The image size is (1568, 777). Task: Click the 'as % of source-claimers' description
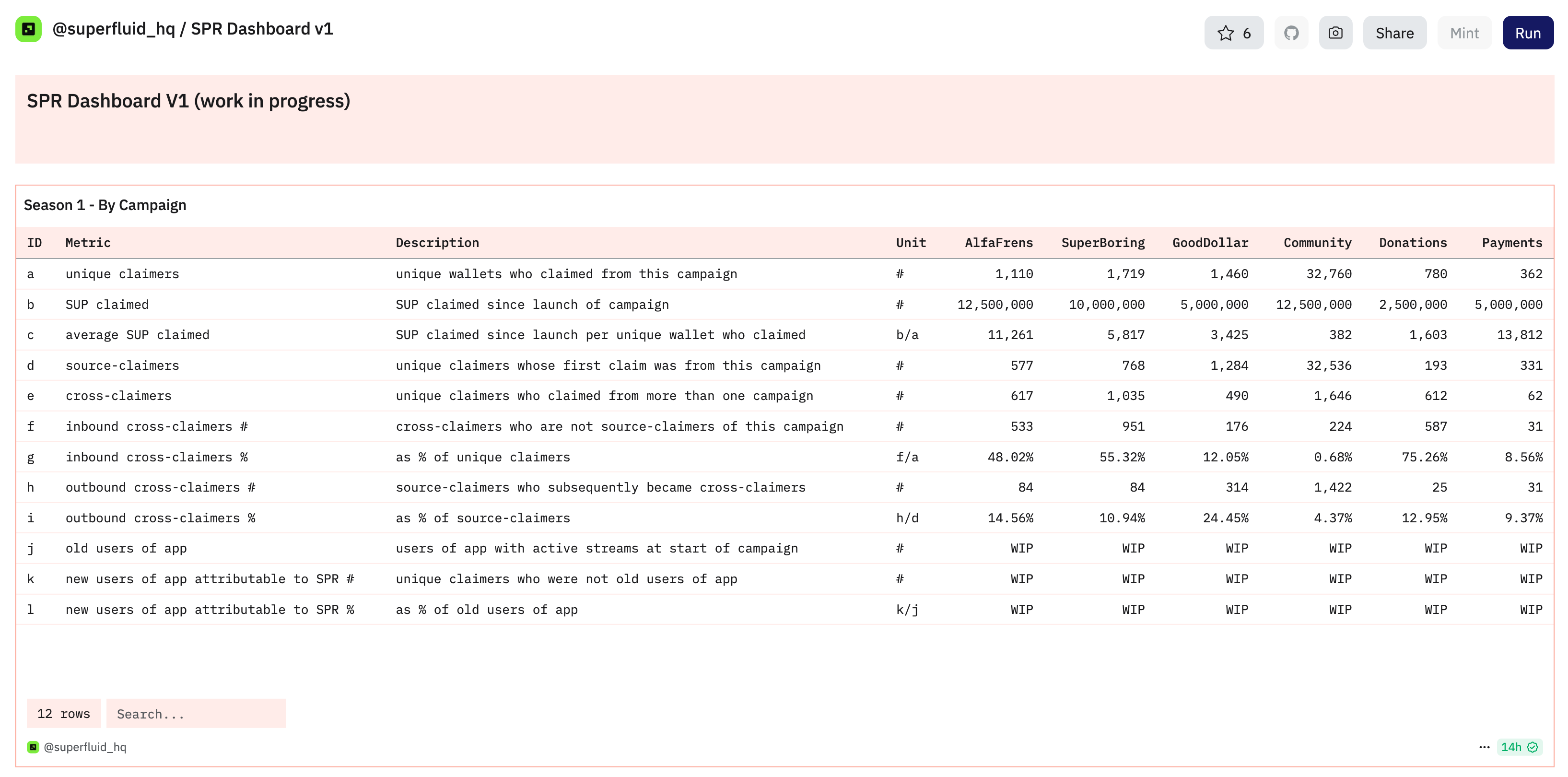[483, 518]
